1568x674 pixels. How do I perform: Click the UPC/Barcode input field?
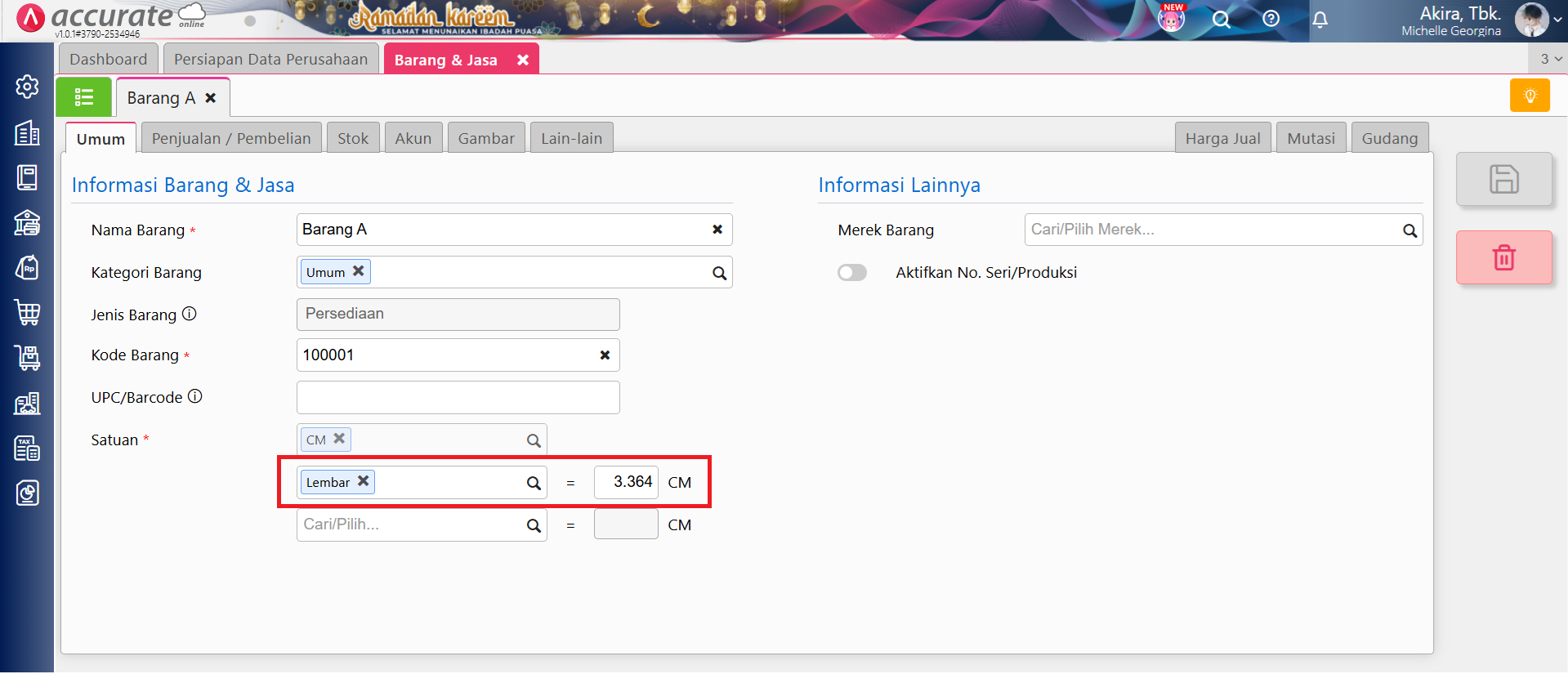point(458,398)
